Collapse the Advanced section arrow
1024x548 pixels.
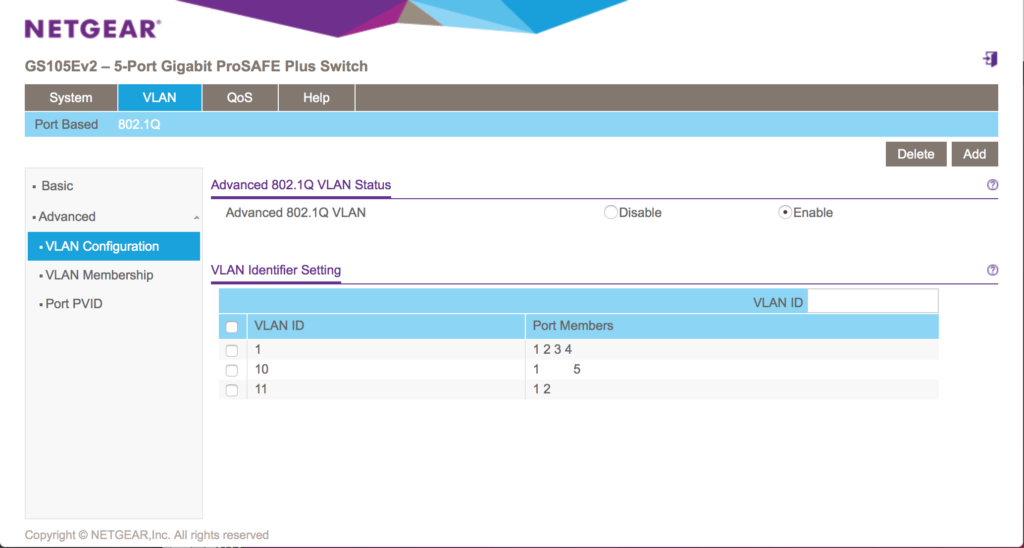(197, 218)
